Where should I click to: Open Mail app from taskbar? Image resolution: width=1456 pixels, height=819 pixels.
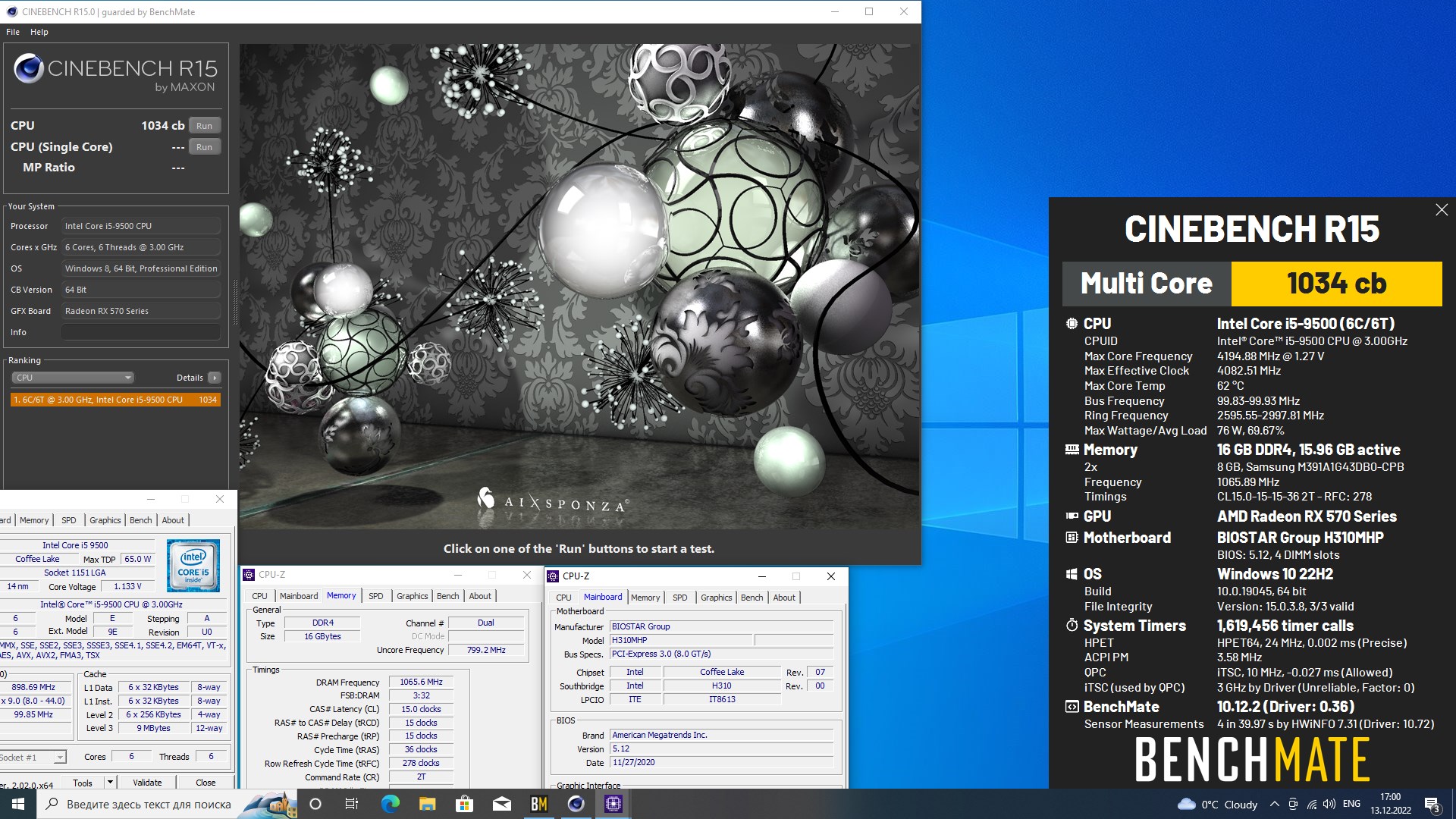click(501, 804)
